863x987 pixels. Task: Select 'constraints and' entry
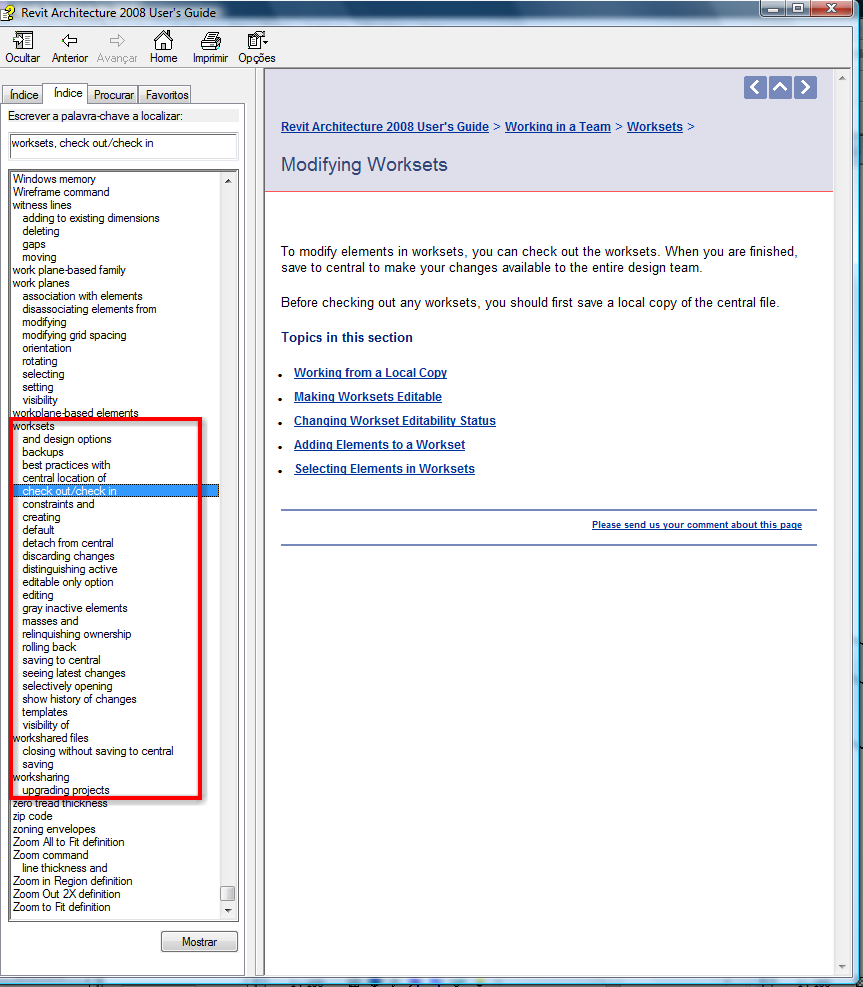pyautogui.click(x=58, y=504)
